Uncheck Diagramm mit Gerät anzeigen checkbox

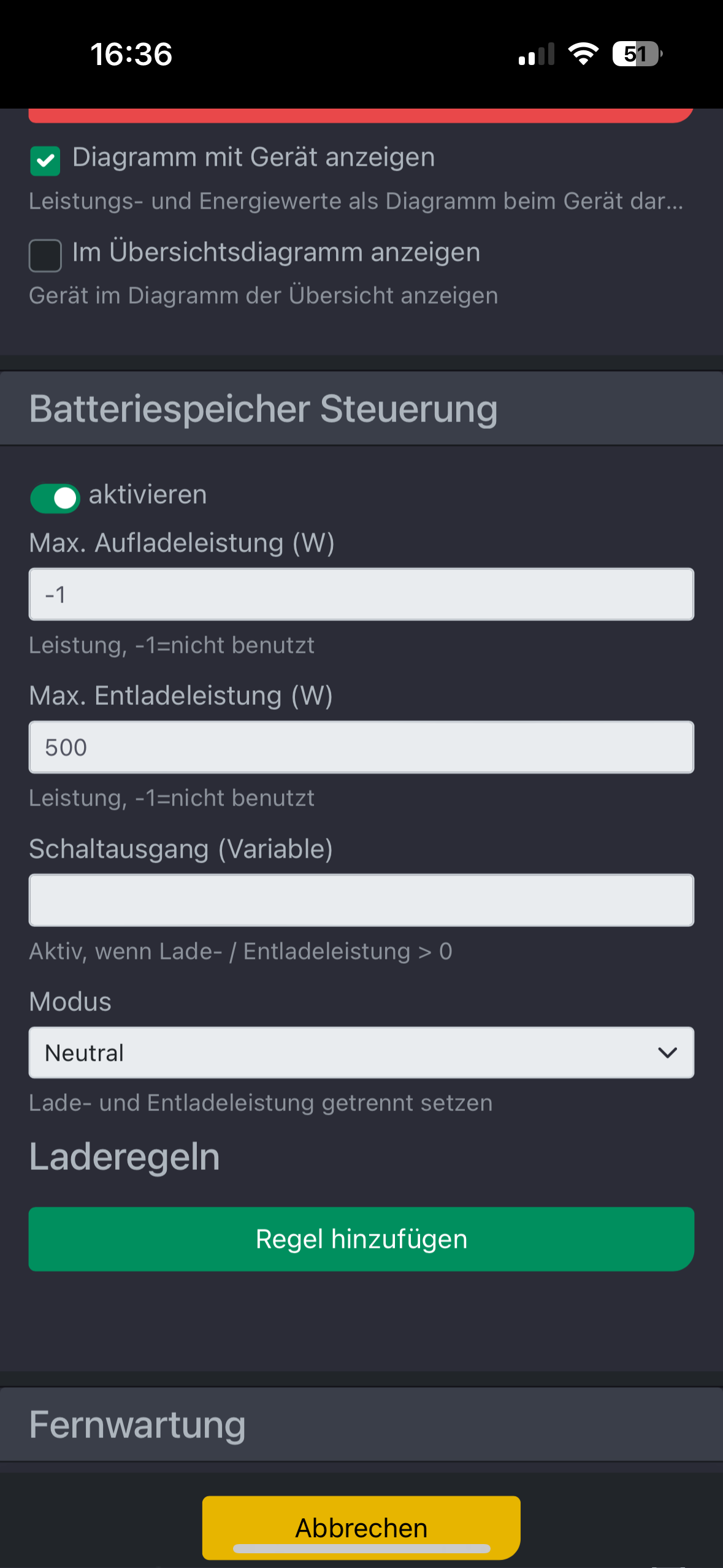tap(45, 161)
